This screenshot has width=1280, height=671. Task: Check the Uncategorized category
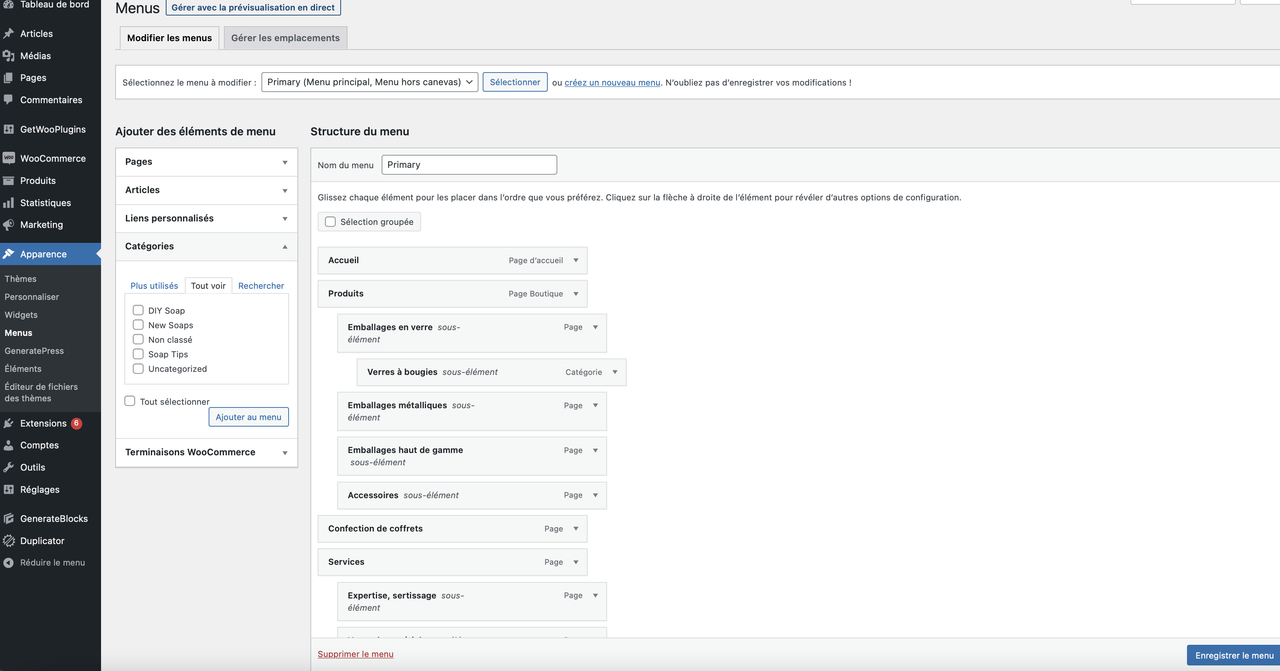[x=138, y=368]
